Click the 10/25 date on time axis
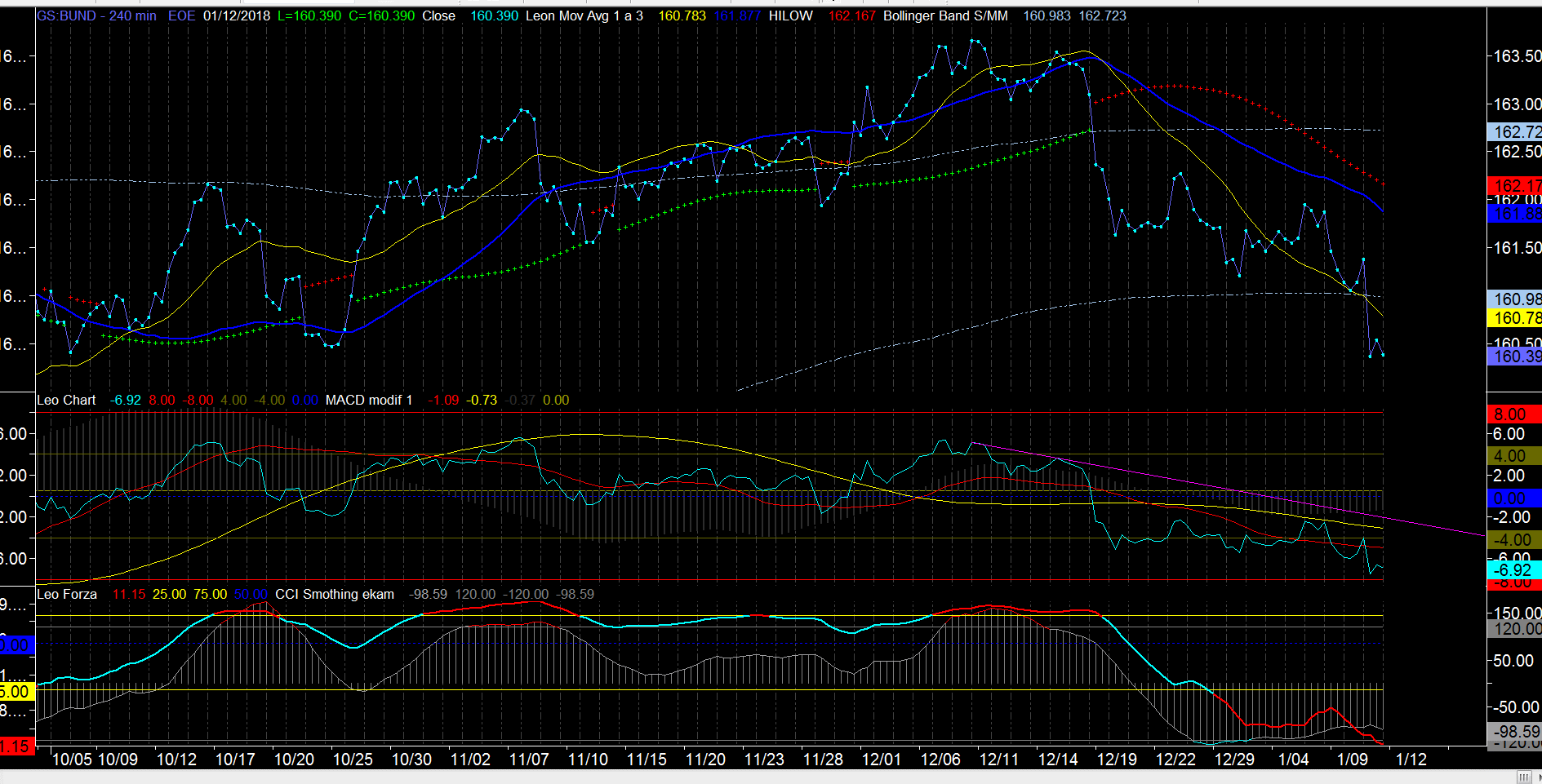1542x784 pixels. click(353, 760)
